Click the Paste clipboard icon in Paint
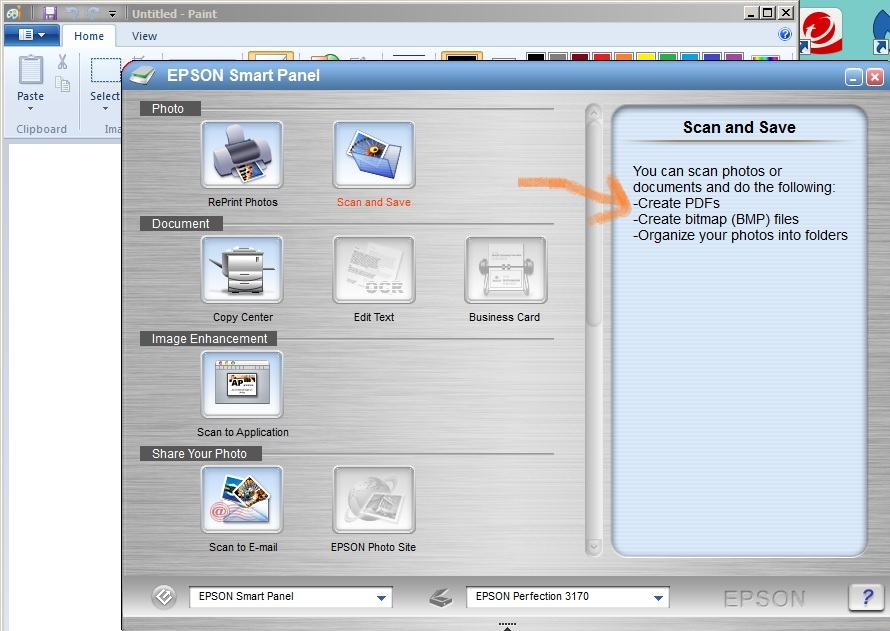 coord(31,70)
